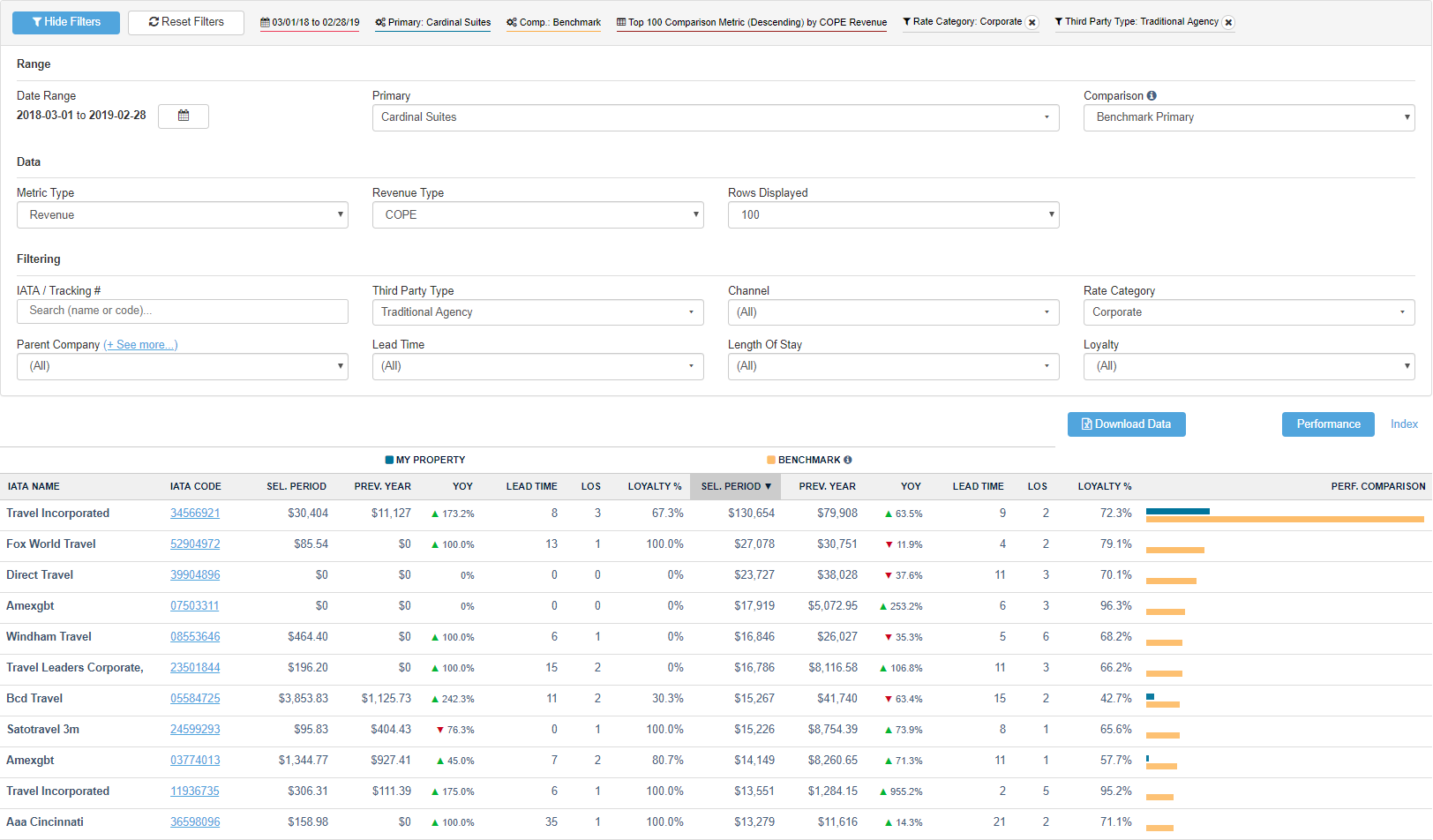This screenshot has width=1433, height=840.
Task: Switch to the Index view
Action: [1404, 424]
